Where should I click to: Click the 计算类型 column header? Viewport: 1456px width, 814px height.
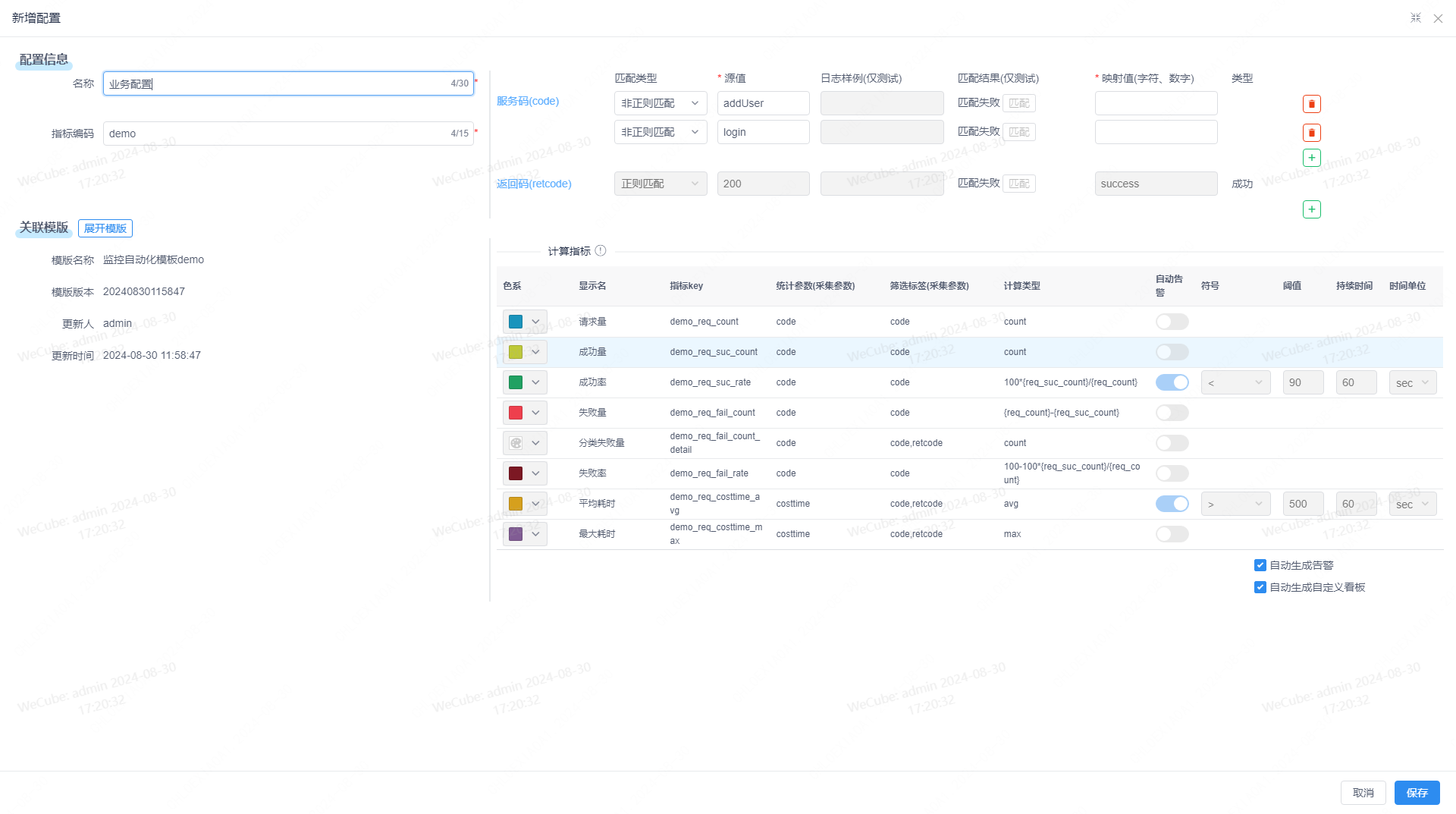[1021, 286]
